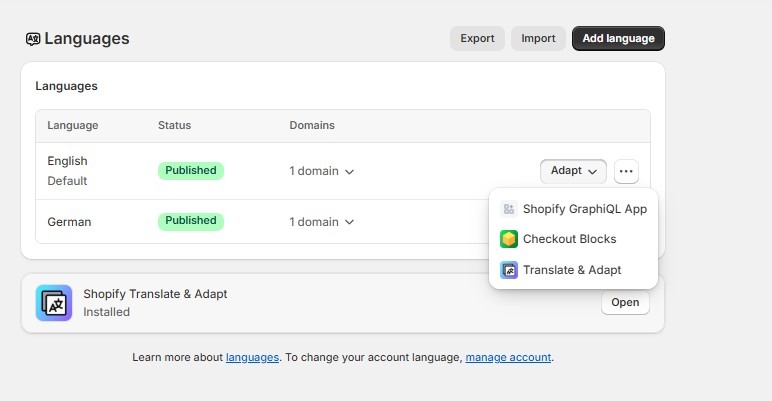Click the Published badge for German
Screen dimensions: 772x401
click(x=191, y=221)
